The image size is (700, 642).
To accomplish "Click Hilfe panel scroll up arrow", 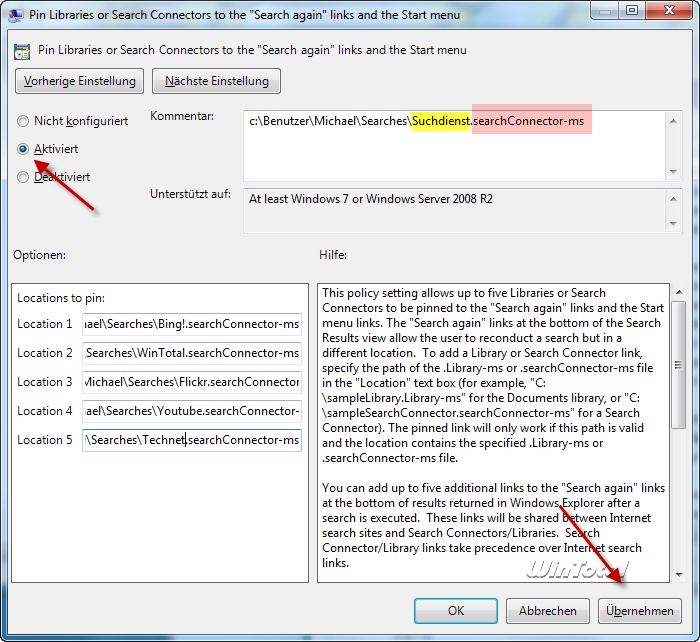I will (x=679, y=292).
